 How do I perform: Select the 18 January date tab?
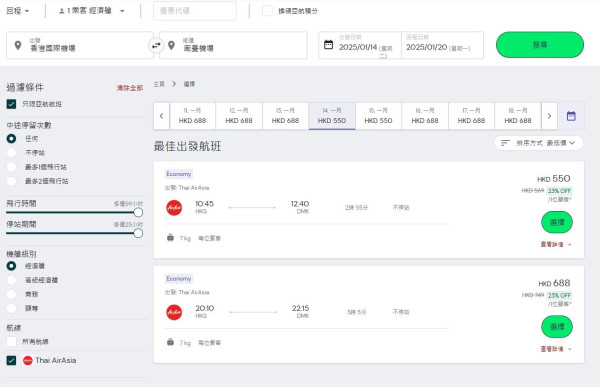(x=518, y=116)
